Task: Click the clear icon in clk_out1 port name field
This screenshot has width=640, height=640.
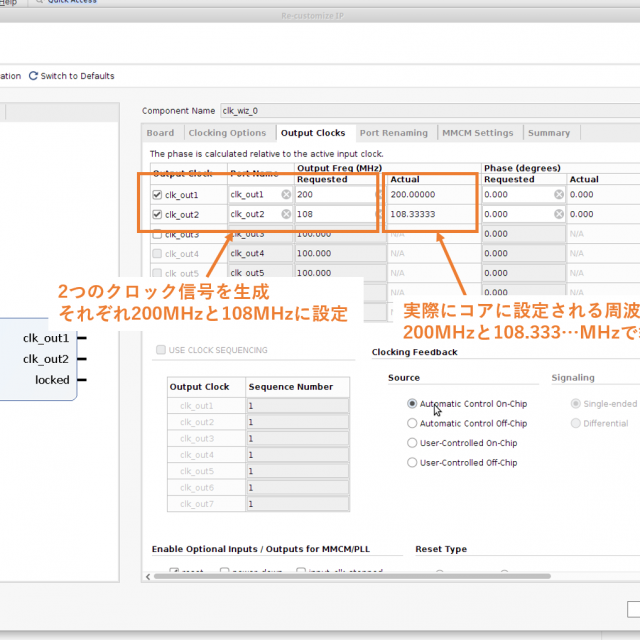Action: (x=286, y=195)
